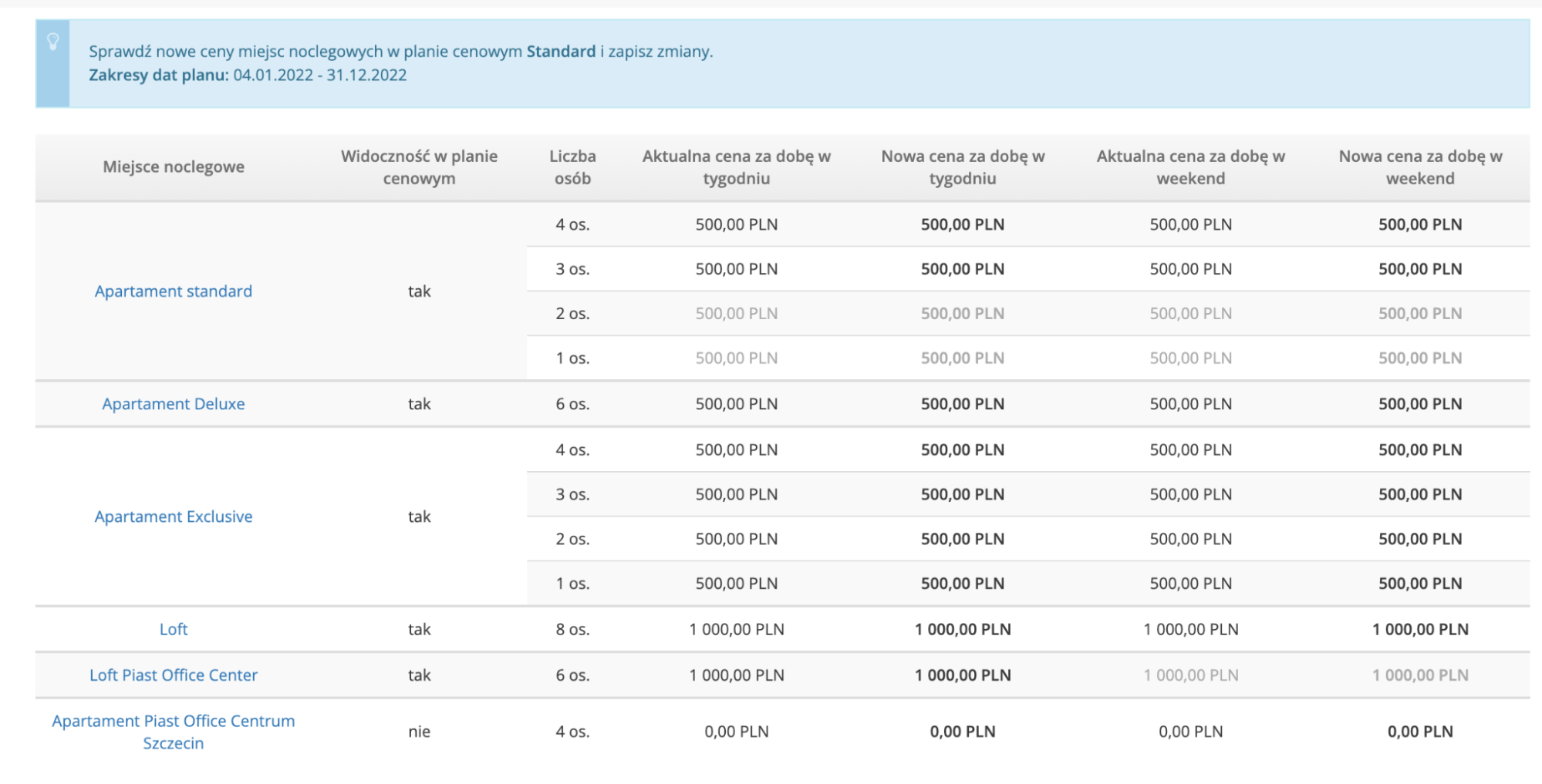
Task: Open the Loft Piast Office Center link
Action: coord(173,675)
